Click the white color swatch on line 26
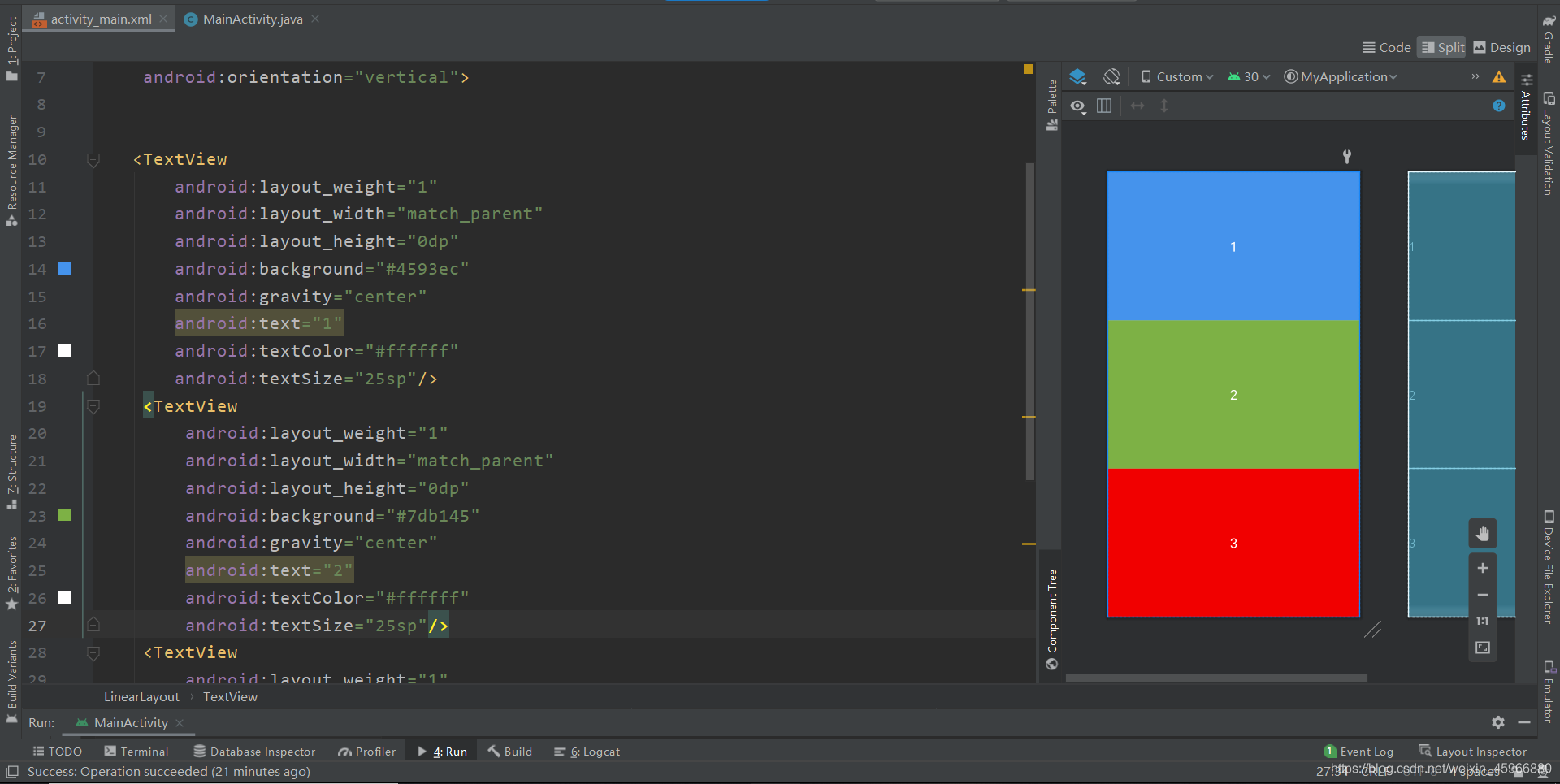This screenshot has width=1560, height=784. (x=65, y=597)
